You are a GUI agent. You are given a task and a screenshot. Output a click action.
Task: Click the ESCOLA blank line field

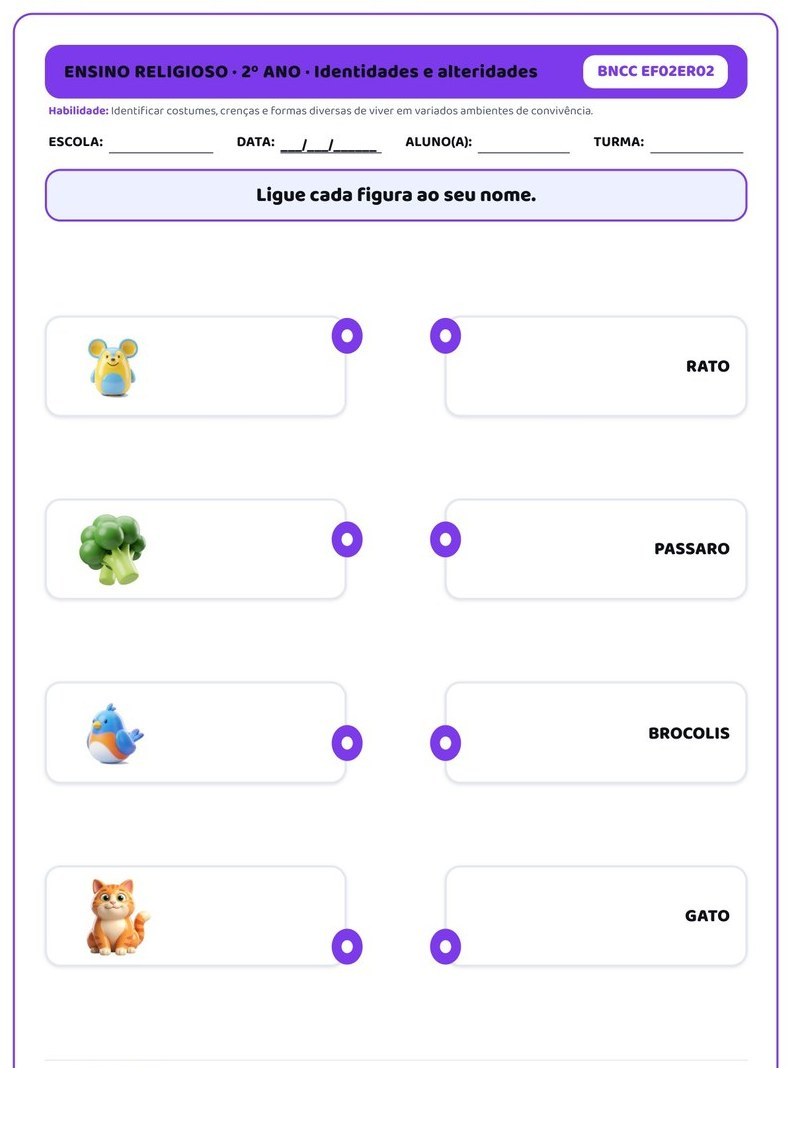coord(161,145)
